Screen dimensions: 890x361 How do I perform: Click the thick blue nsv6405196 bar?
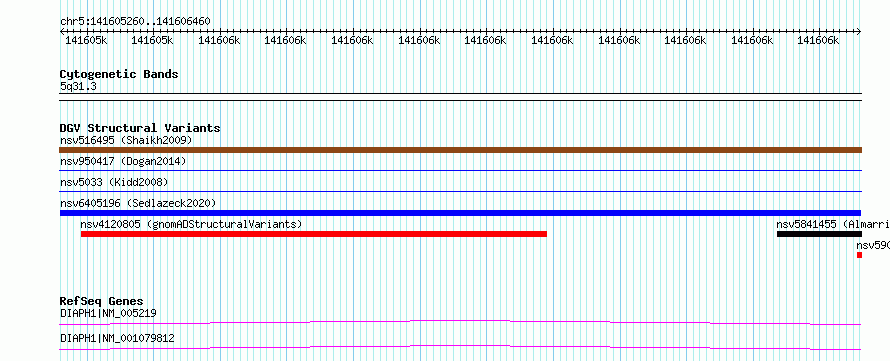click(460, 213)
